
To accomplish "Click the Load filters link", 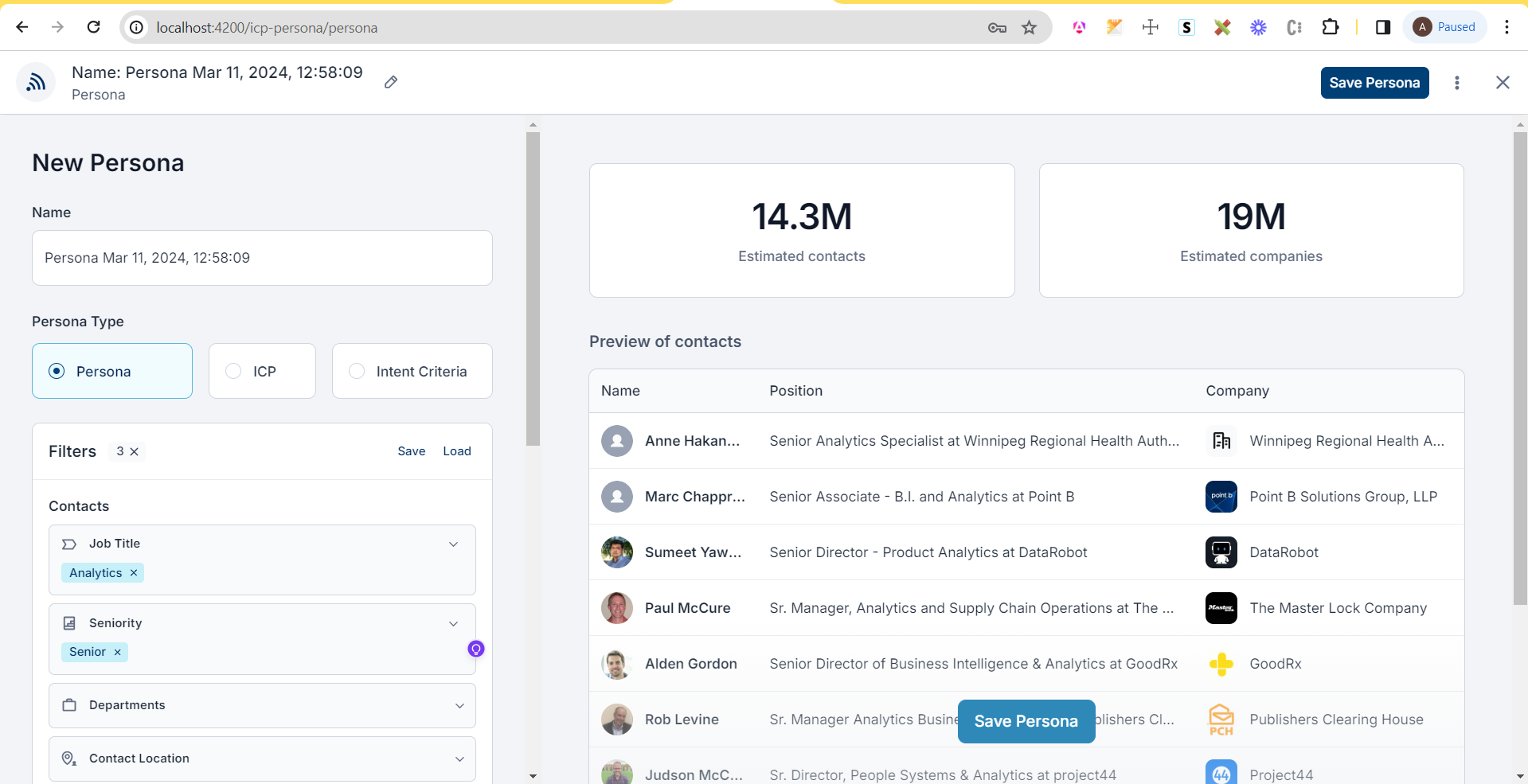I will [457, 451].
